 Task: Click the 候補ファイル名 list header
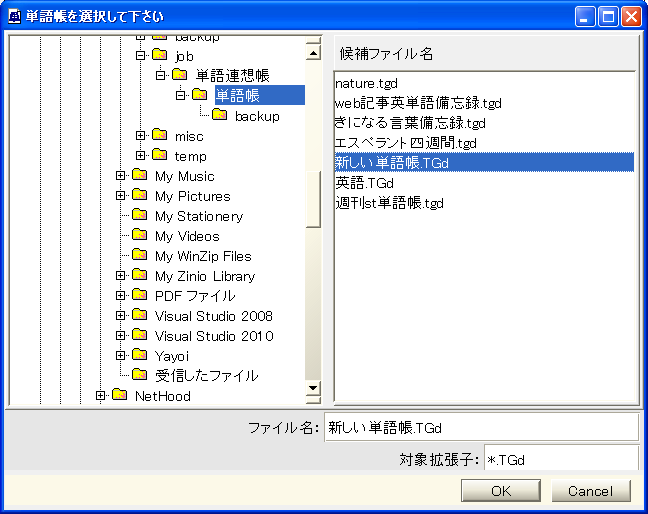[x=486, y=53]
